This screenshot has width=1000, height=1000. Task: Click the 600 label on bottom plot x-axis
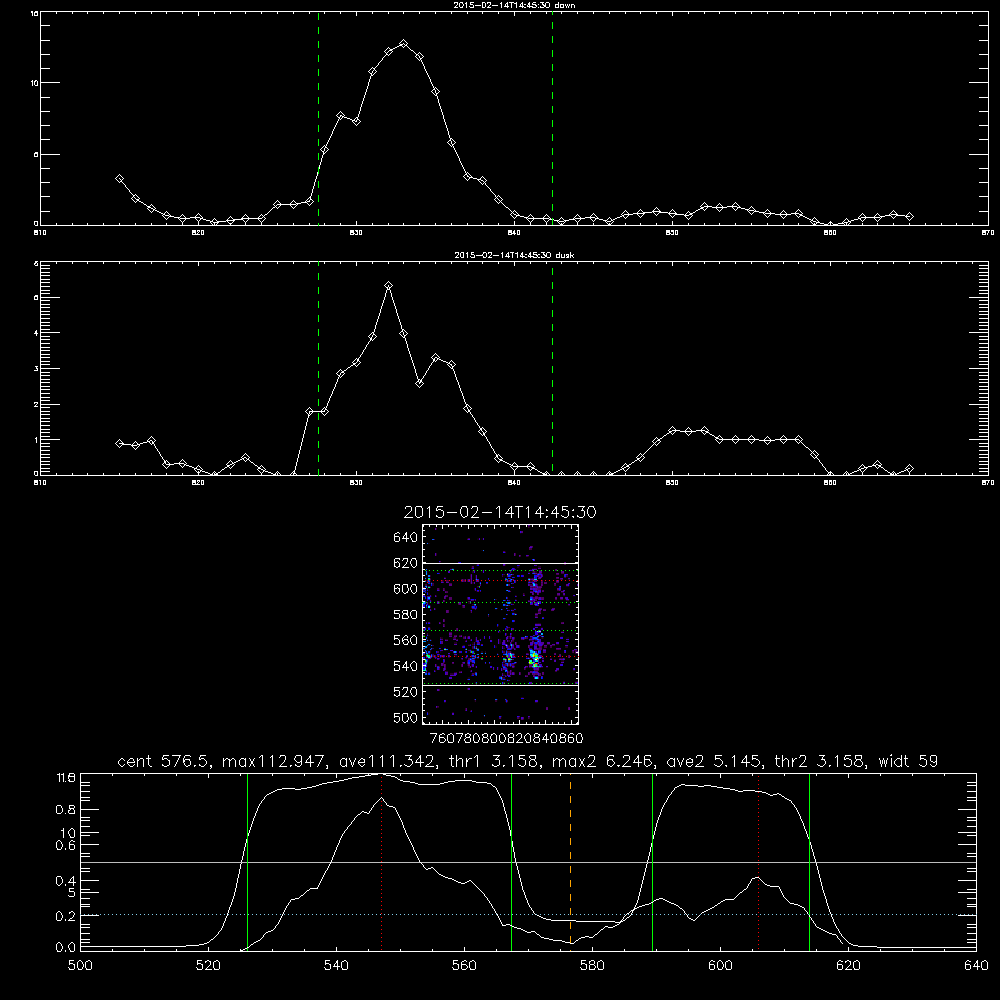[x=721, y=966]
